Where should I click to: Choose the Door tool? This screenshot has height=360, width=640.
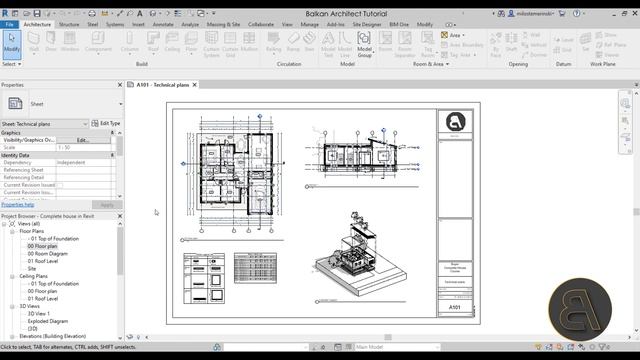tap(51, 42)
